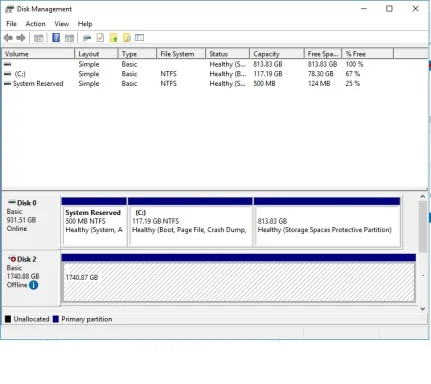
Task: Click the Show/Hide Console Tree icon
Action: pos(39,38)
